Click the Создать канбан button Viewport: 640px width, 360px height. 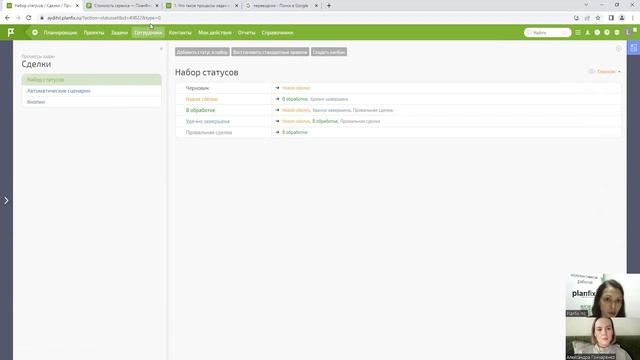click(329, 52)
